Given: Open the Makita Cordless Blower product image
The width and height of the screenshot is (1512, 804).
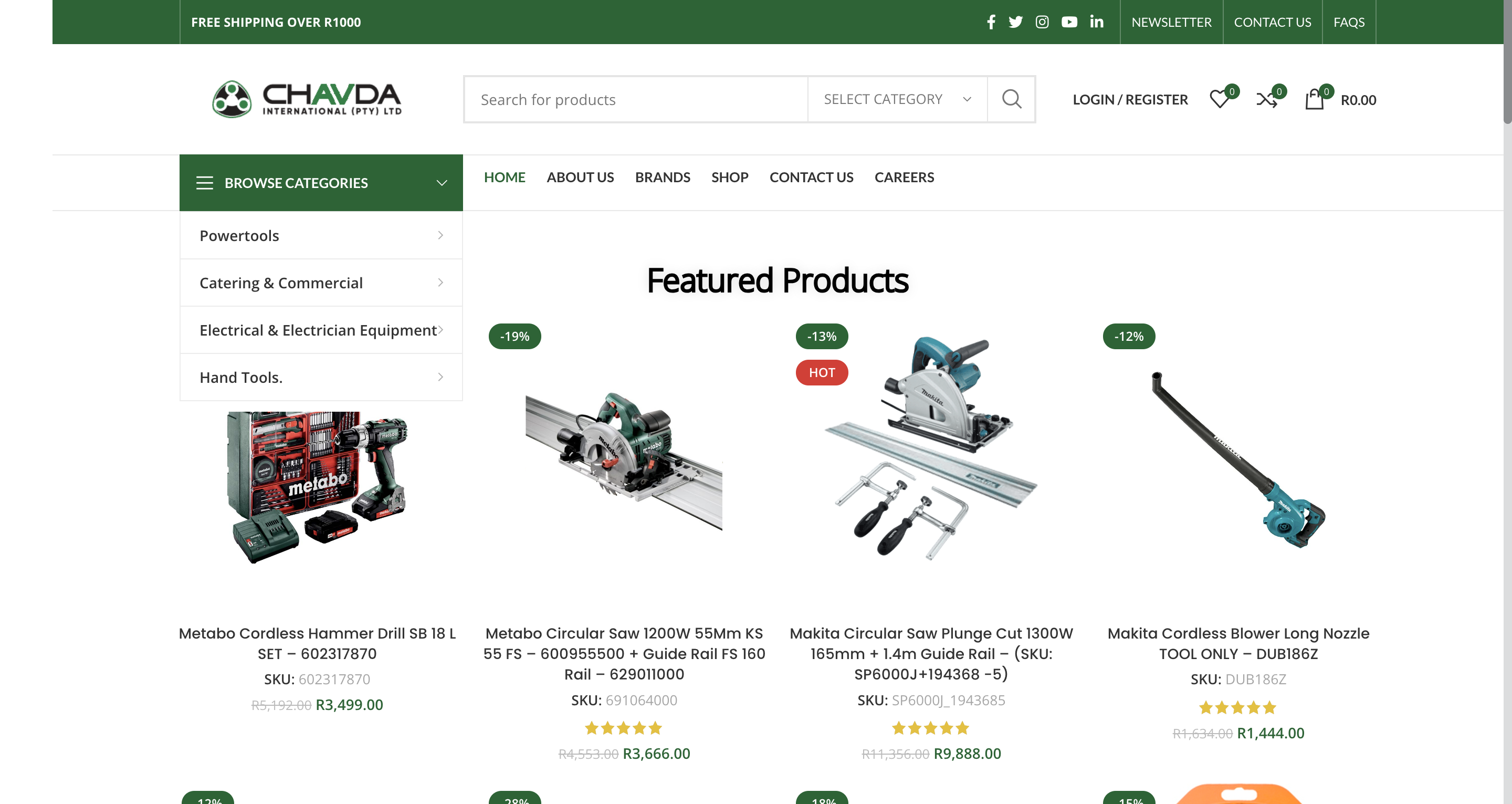Looking at the screenshot, I should 1238,460.
